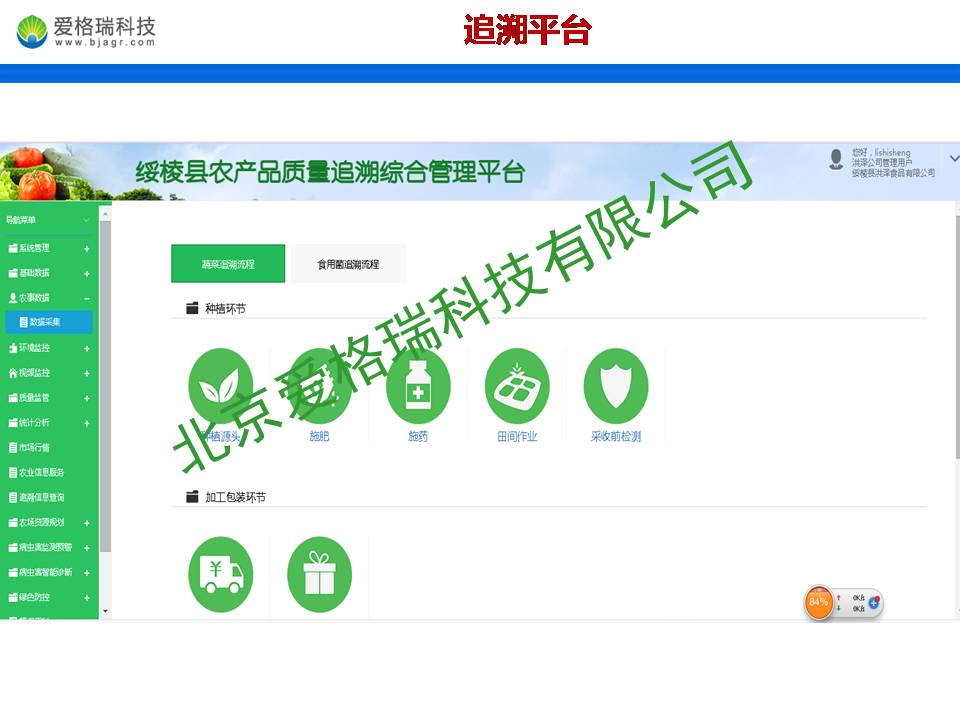The image size is (960, 720).
Task: Click the puzzle icon beside 环境监控
Action: pos(13,348)
